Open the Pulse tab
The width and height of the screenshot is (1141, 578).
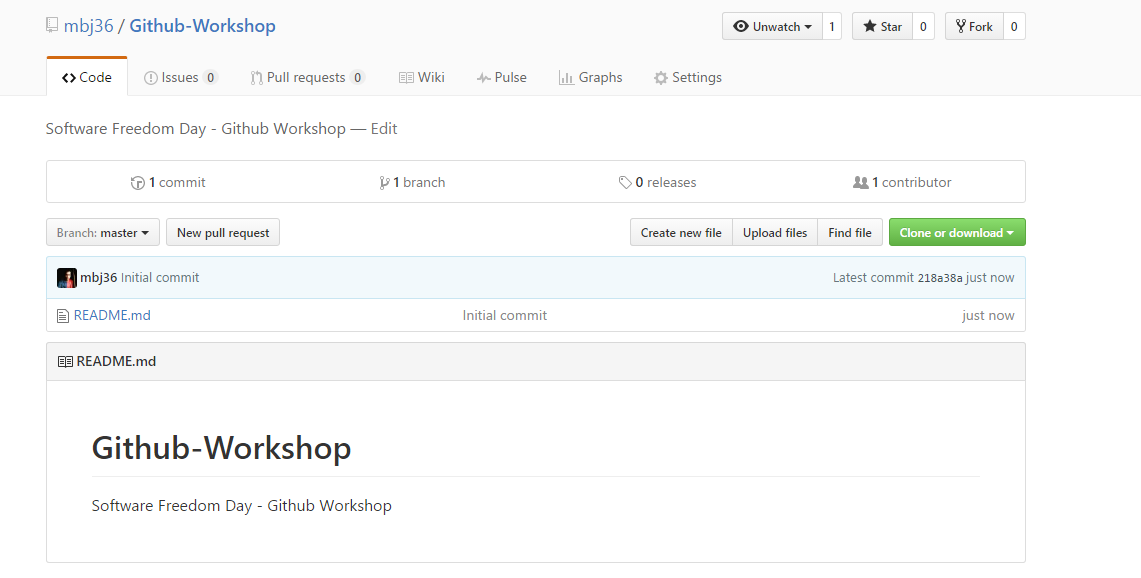coord(501,77)
